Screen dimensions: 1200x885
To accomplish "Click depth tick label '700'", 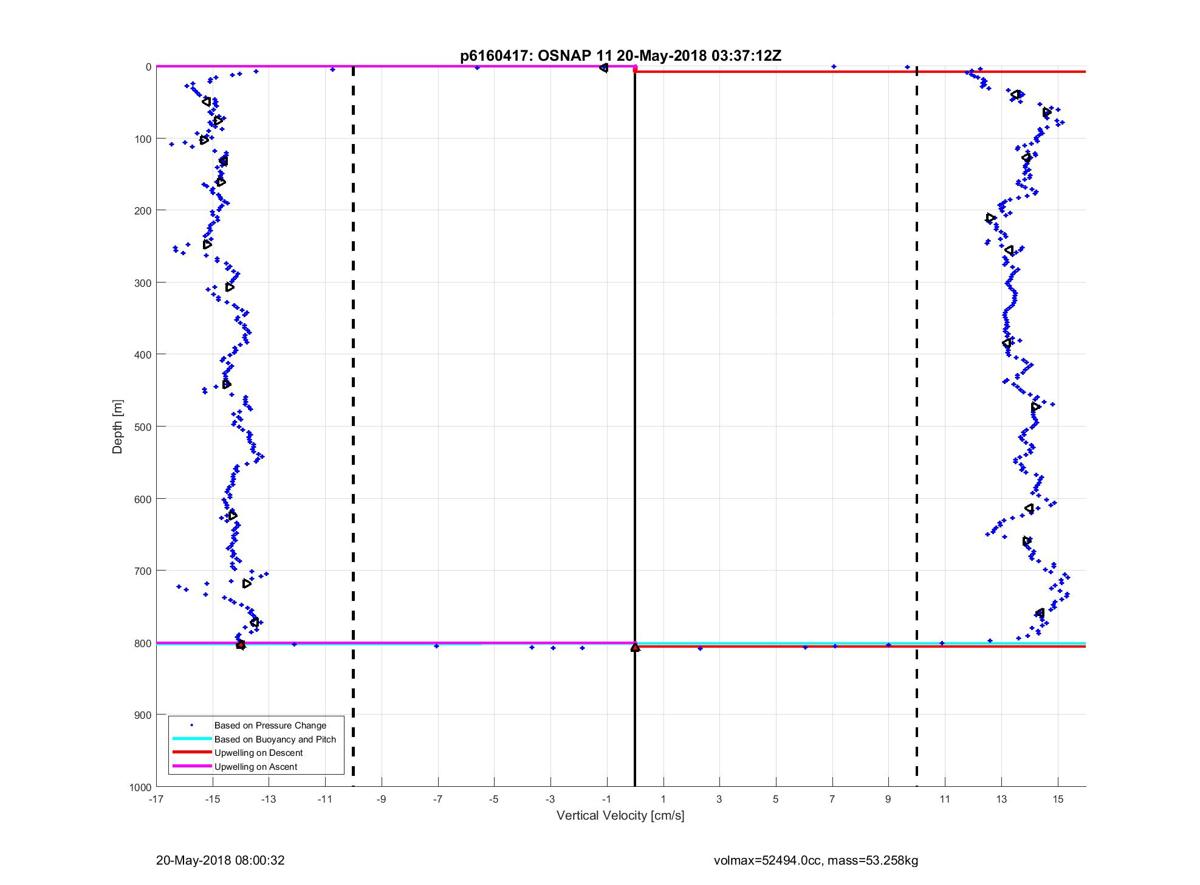I will pyautogui.click(x=142, y=571).
